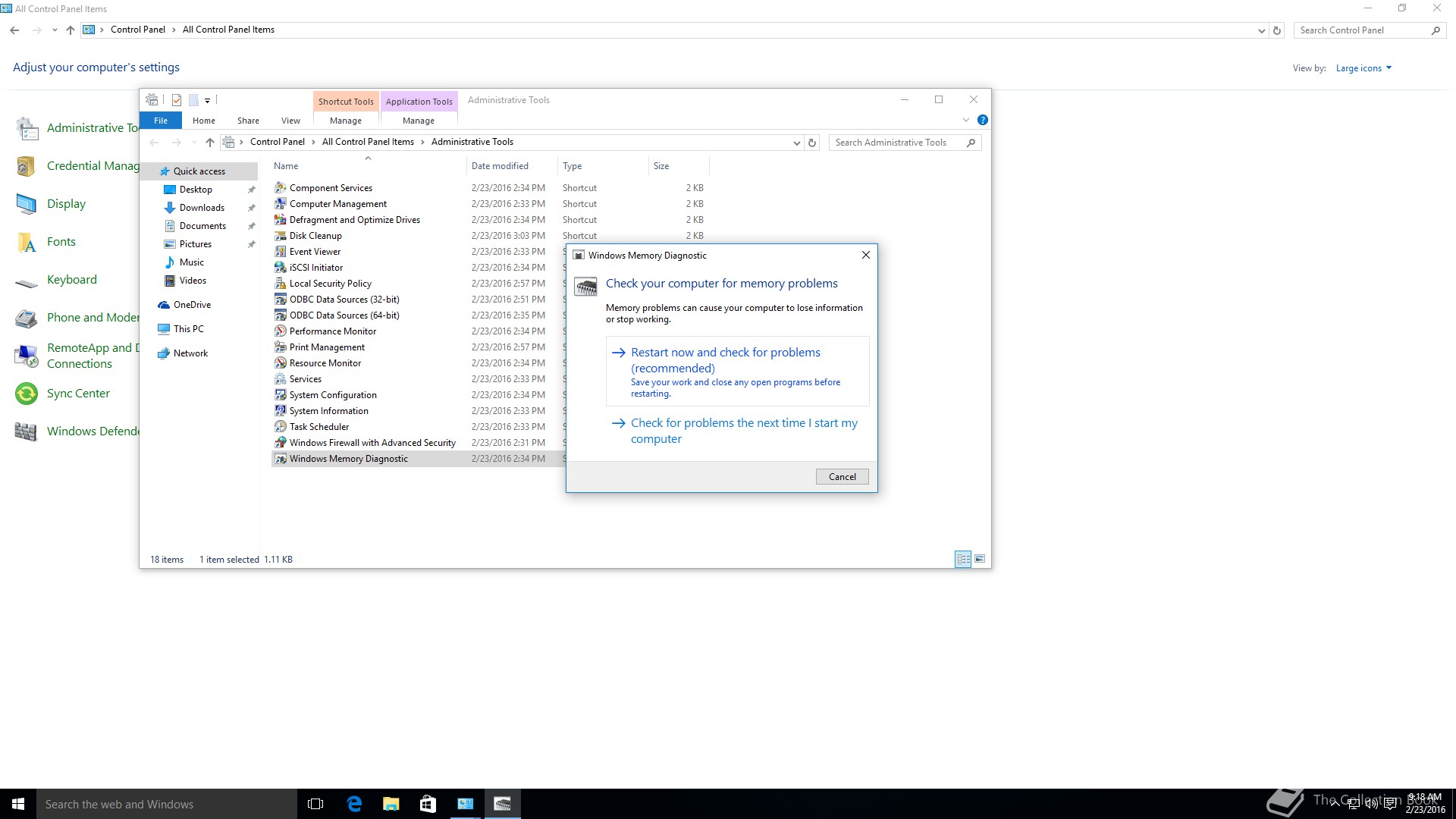Open the Phone and Modem link

93,318
